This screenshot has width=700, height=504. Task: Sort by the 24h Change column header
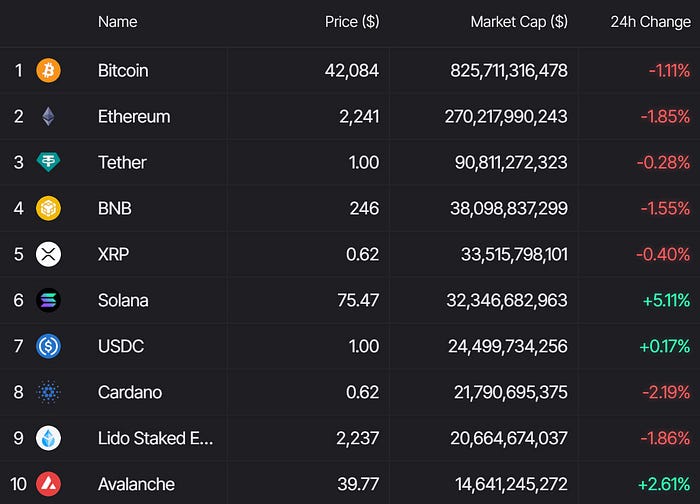click(650, 22)
